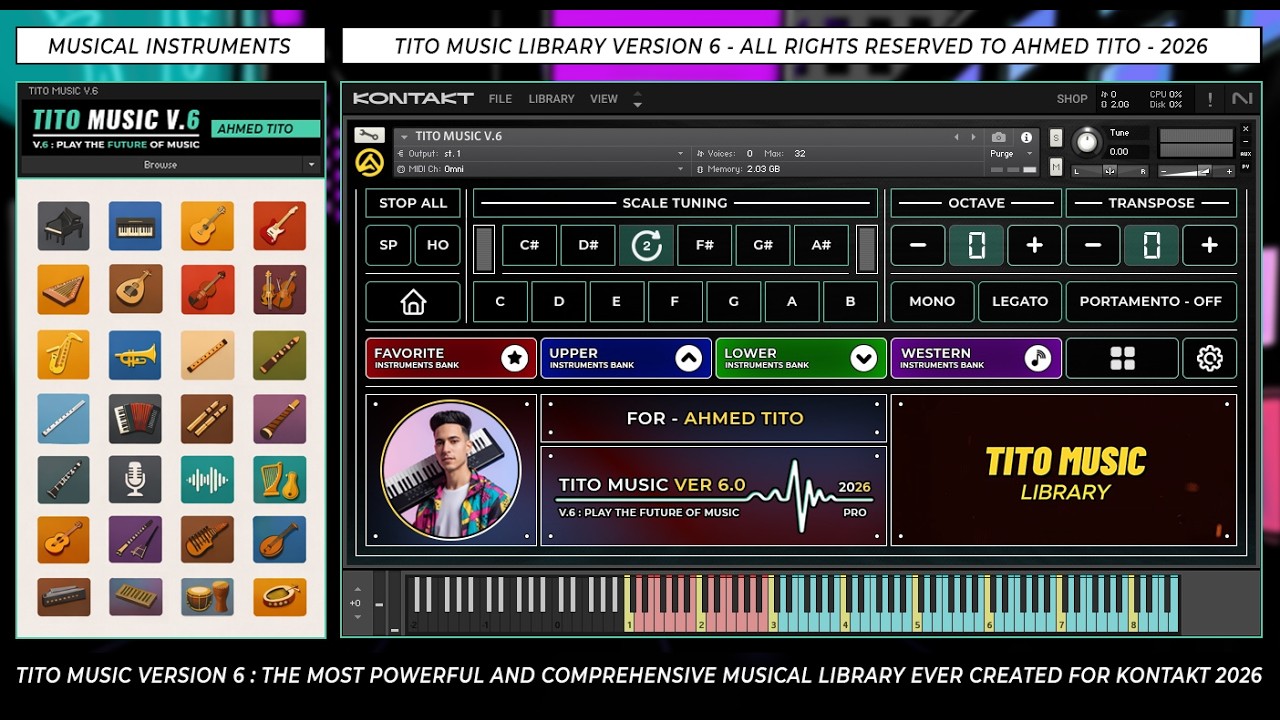Click the wrench edit icon in Kontakt

tap(369, 136)
